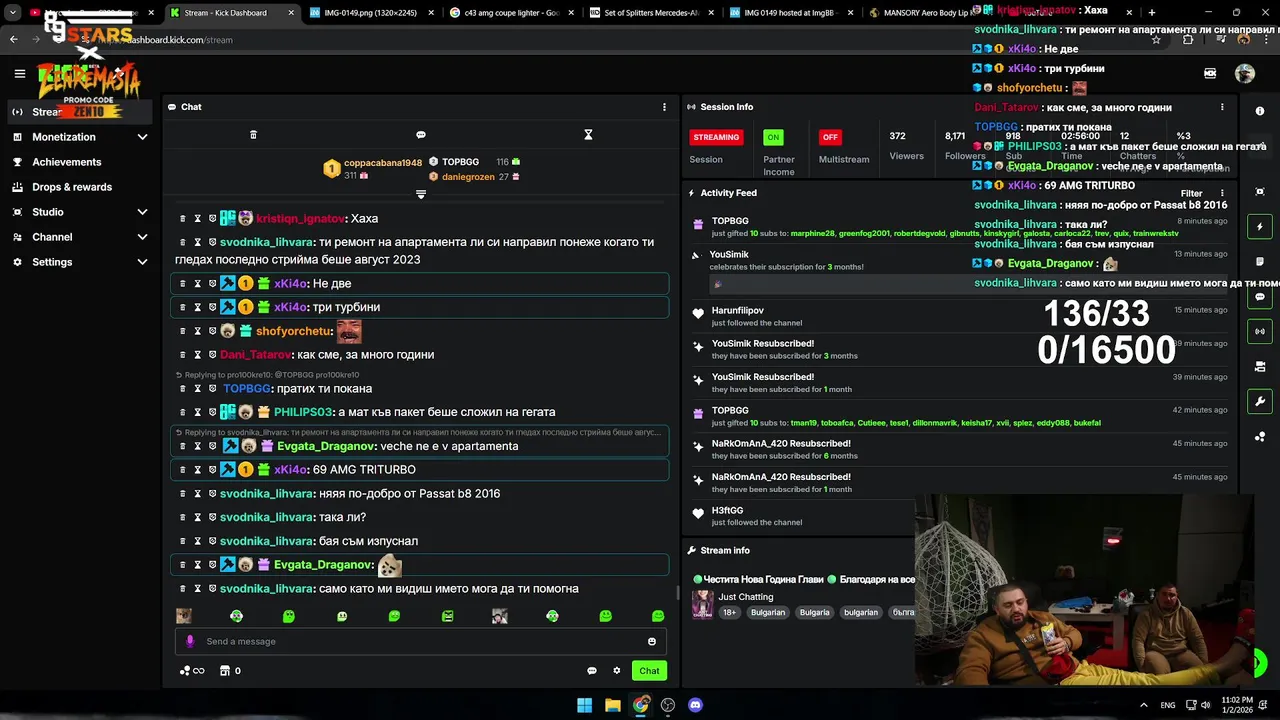This screenshot has width=1280, height=720.
Task: Toggle Activity Feed lightning icon in right sidebar
Action: (1260, 226)
